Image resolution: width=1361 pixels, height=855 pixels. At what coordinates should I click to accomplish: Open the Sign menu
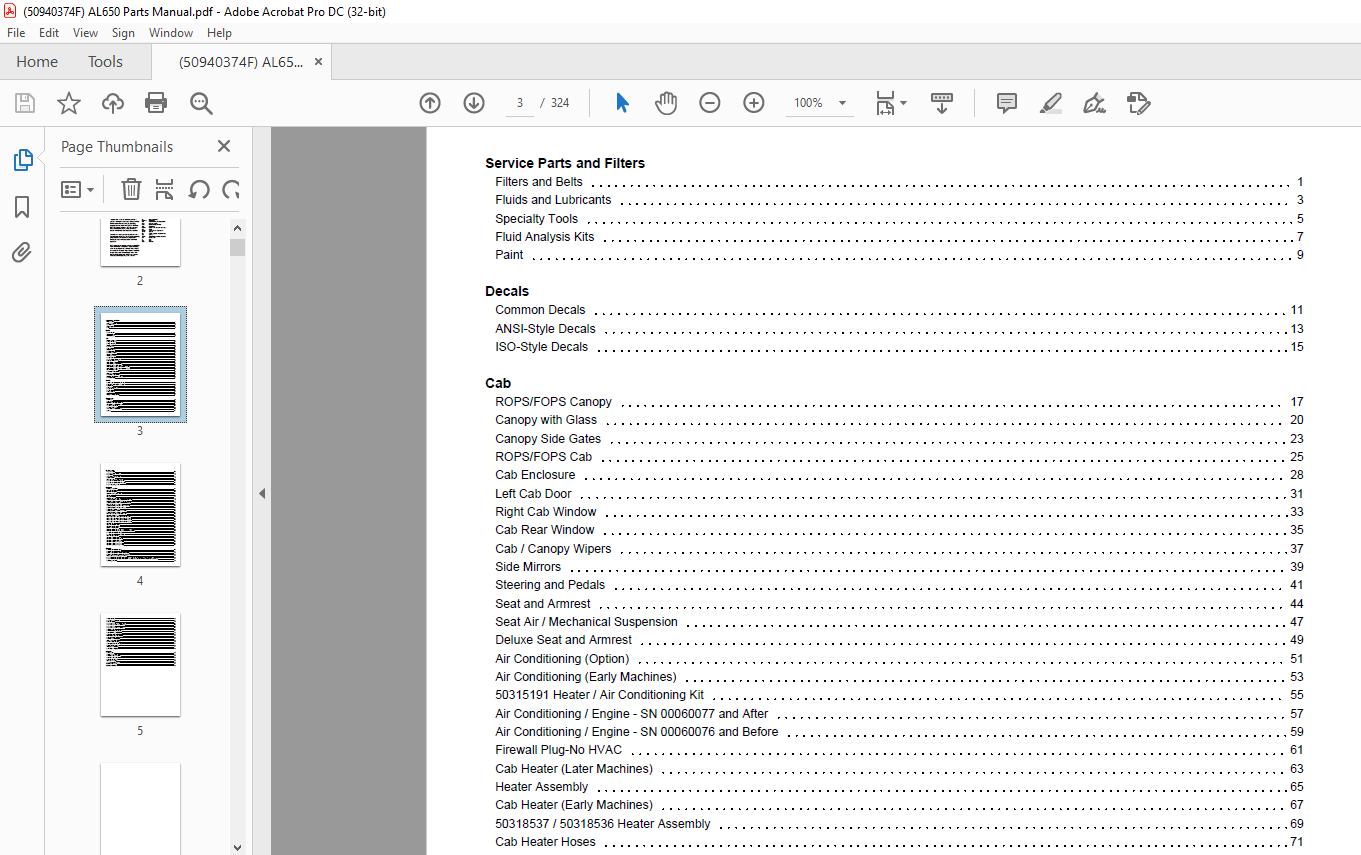tap(123, 33)
